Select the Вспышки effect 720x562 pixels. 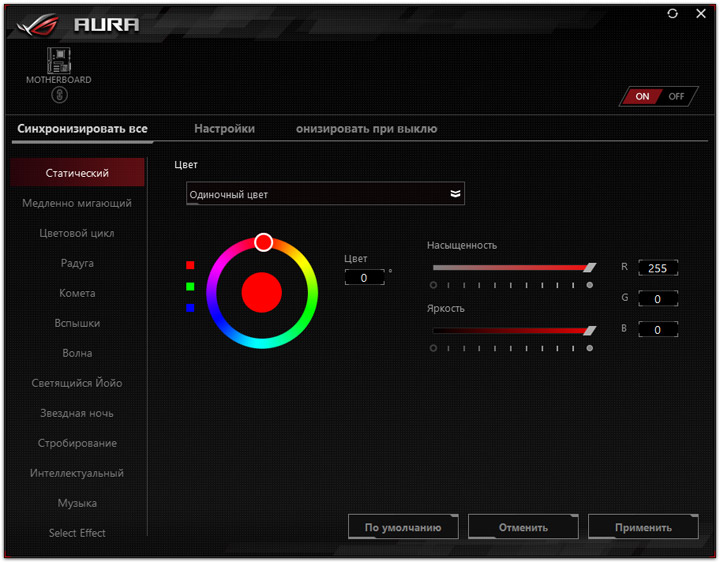(x=77, y=323)
